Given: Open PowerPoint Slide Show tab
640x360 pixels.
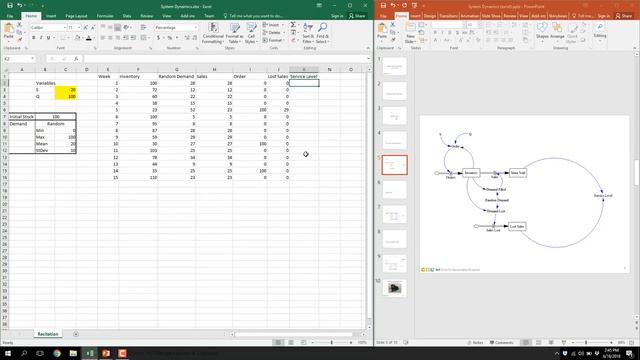Looking at the screenshot, I should [491, 16].
